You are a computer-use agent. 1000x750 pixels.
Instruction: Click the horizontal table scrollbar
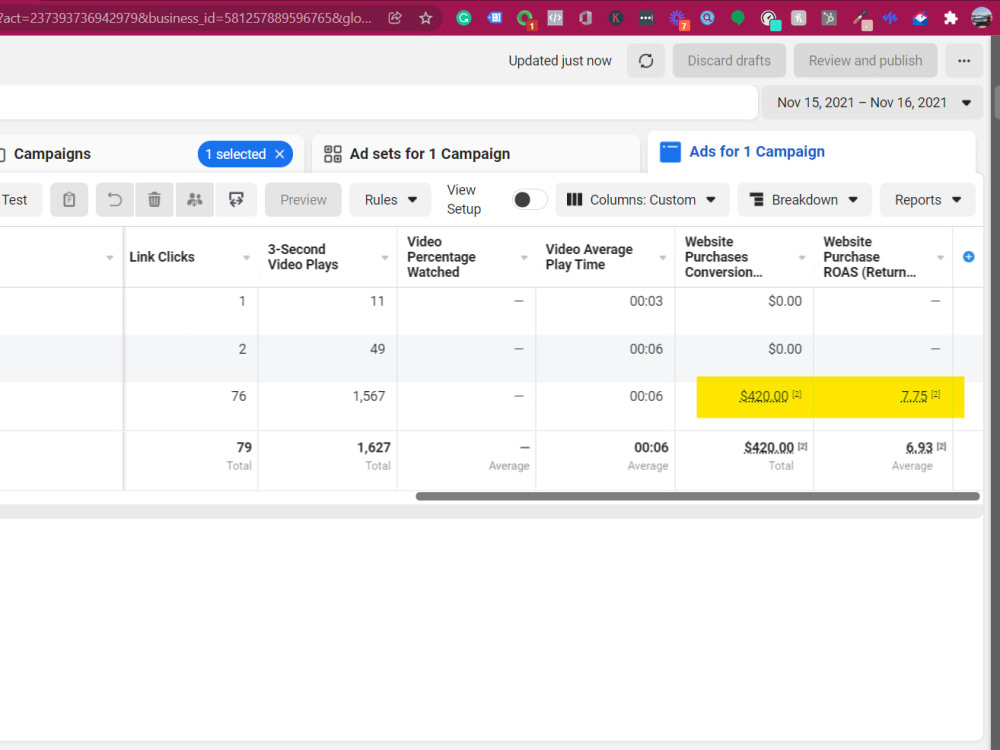[697, 496]
